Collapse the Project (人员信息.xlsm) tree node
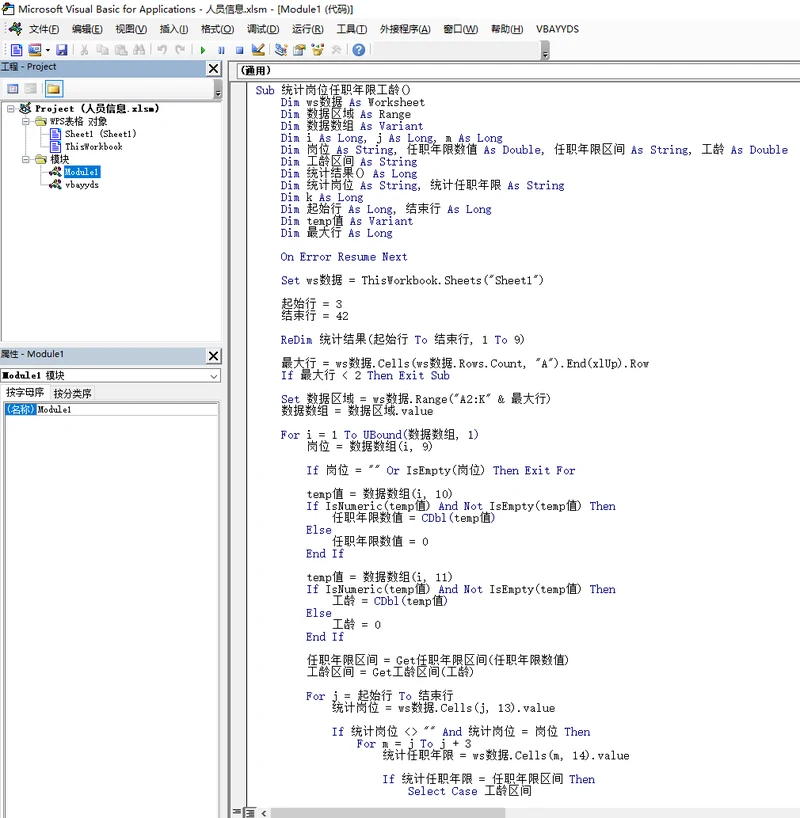This screenshot has width=800, height=818. (11, 109)
